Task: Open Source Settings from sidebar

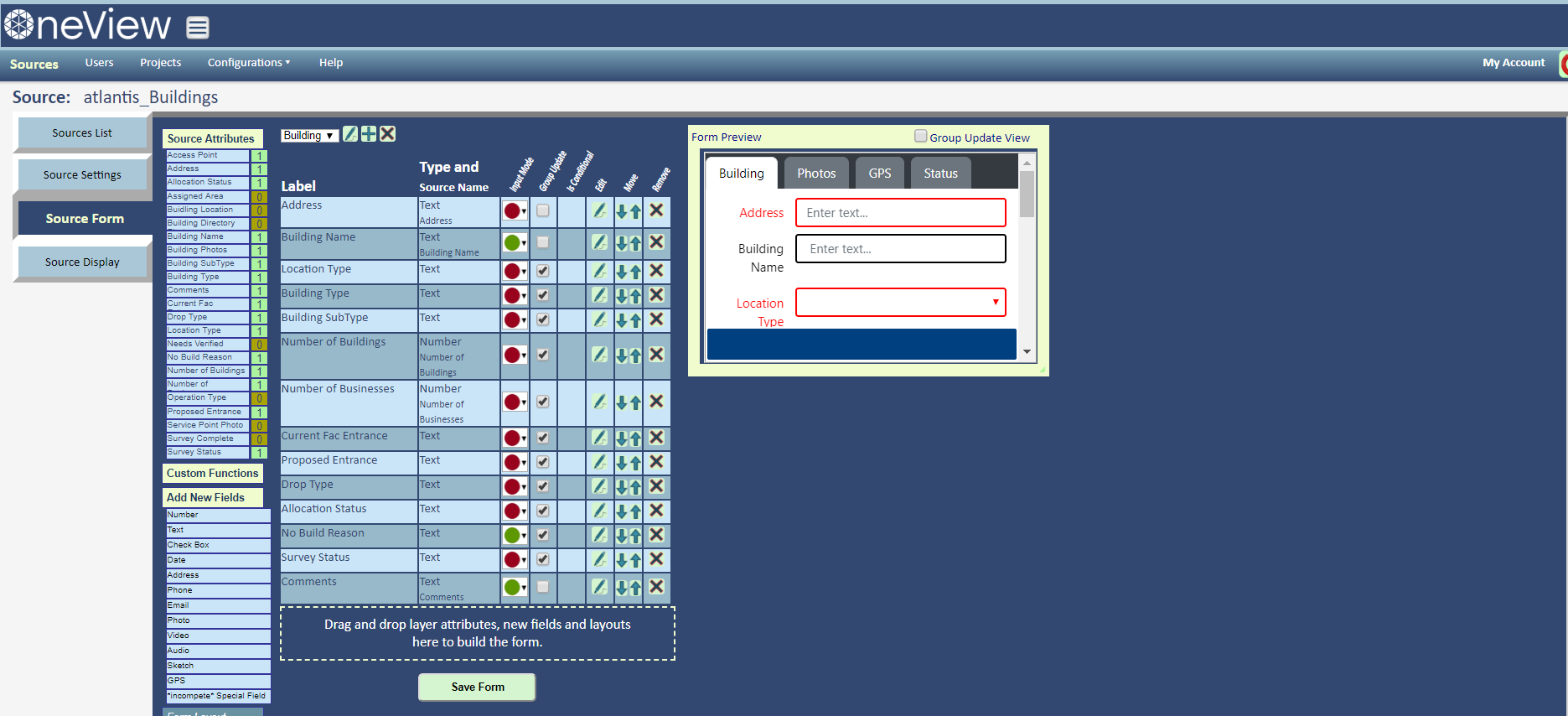Action: 82,174
